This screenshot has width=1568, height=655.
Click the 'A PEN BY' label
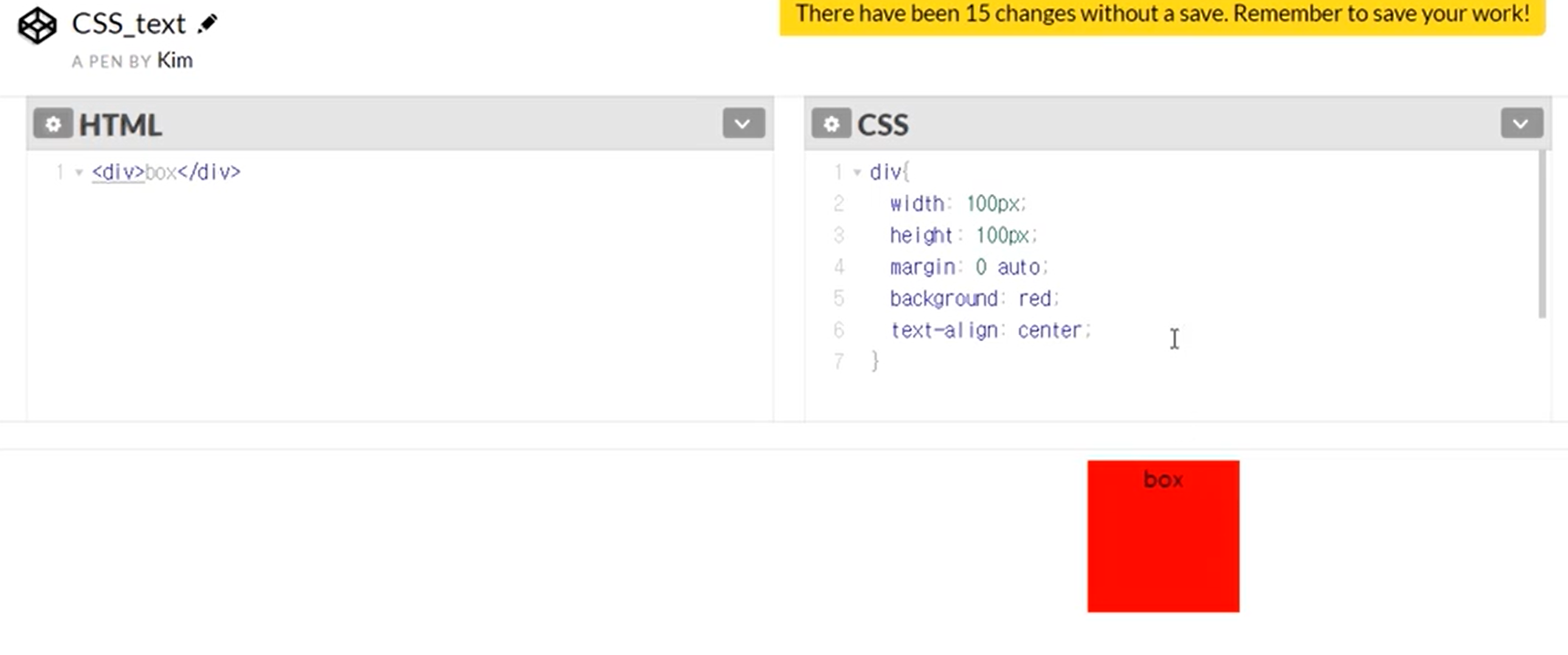point(111,61)
